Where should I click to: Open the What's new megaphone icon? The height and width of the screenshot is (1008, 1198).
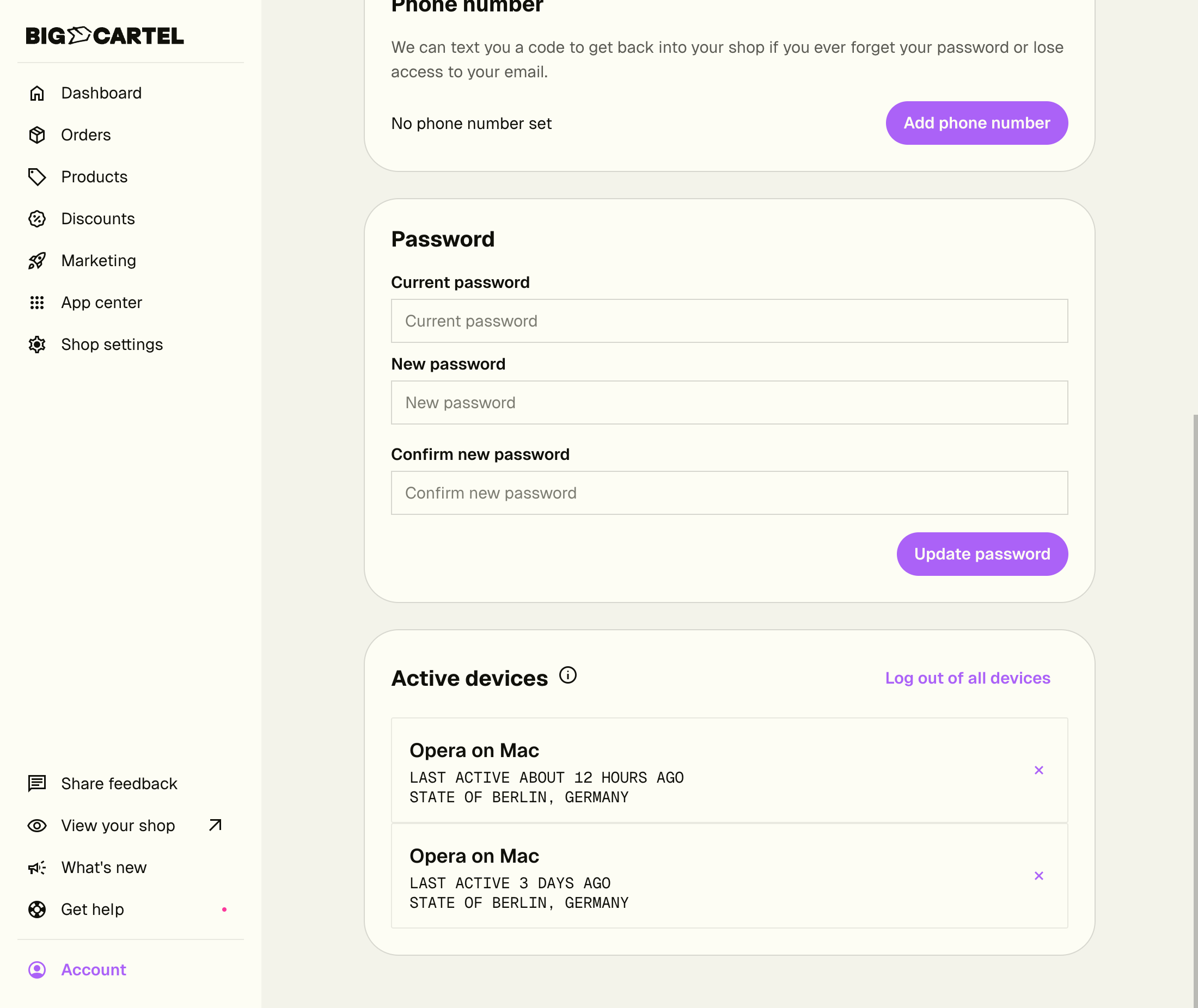point(37,868)
